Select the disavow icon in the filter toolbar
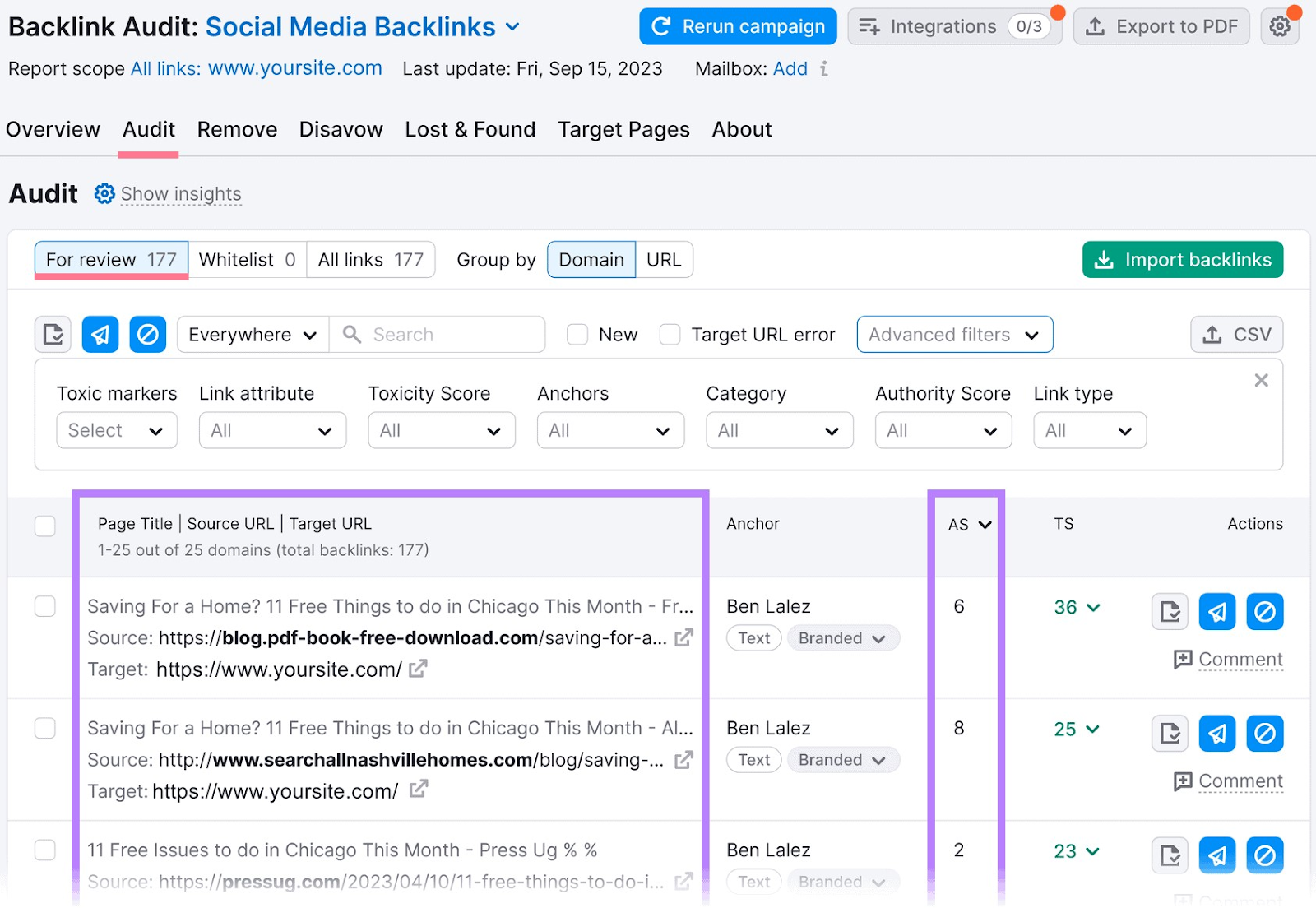The image size is (1316, 908). 147,334
